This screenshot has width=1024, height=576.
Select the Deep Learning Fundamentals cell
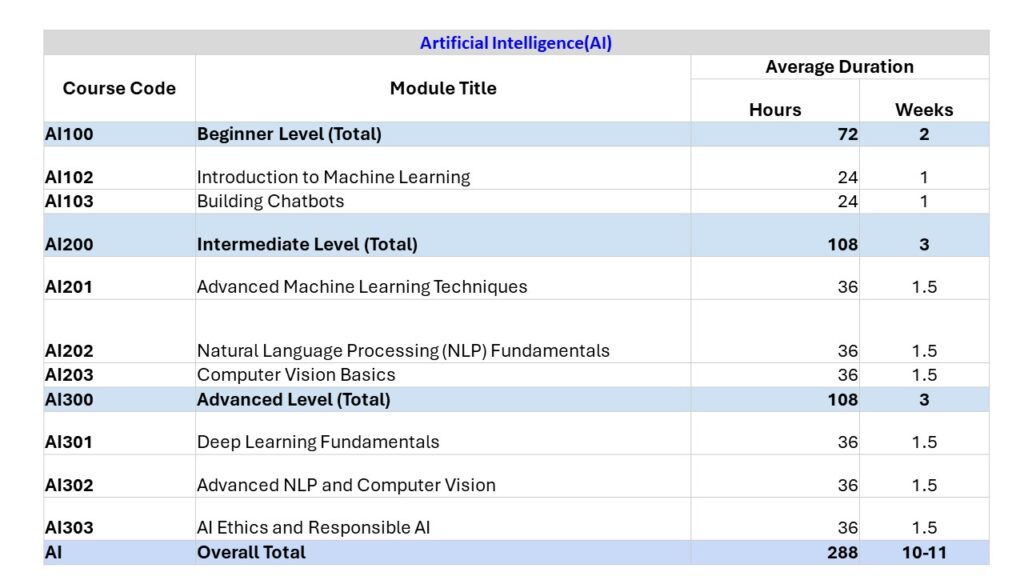click(x=318, y=442)
